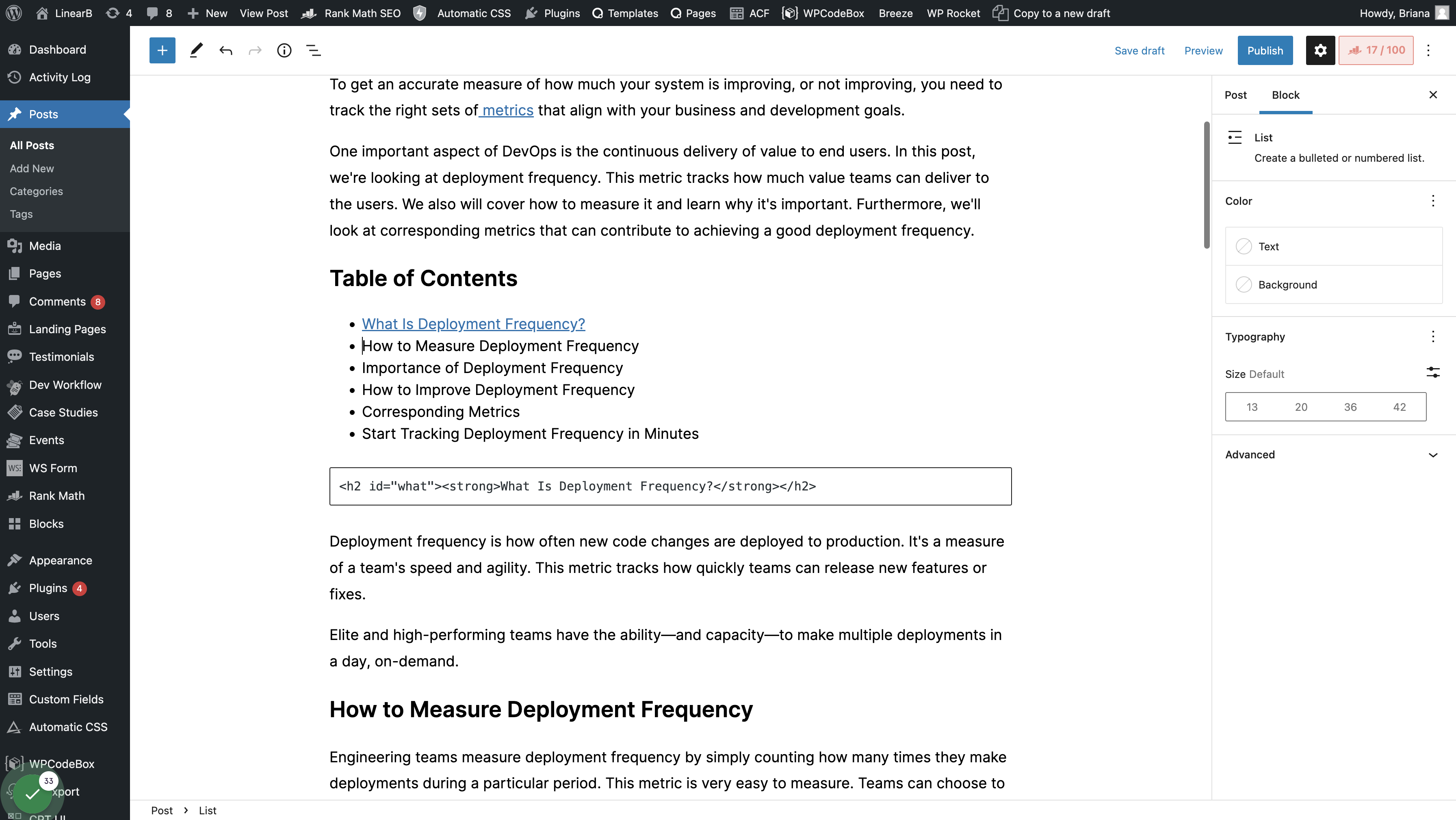Open the document Details info icon

tap(284, 50)
